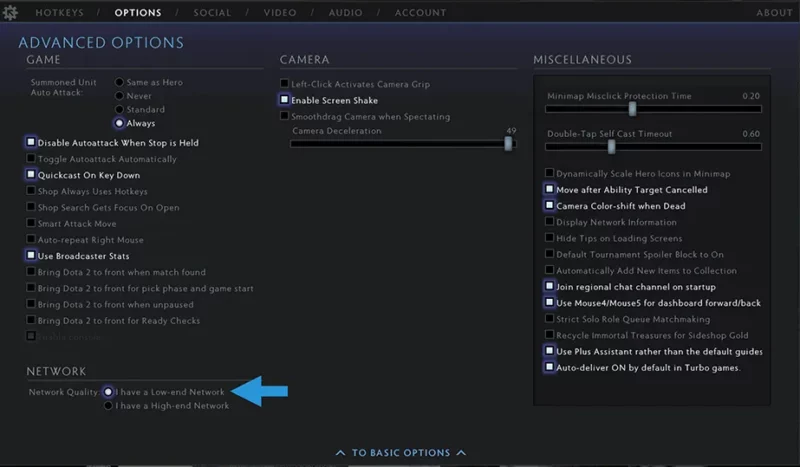This screenshot has height=467, width=800.
Task: Enable Smart Attack Move checkbox
Action: click(x=31, y=223)
